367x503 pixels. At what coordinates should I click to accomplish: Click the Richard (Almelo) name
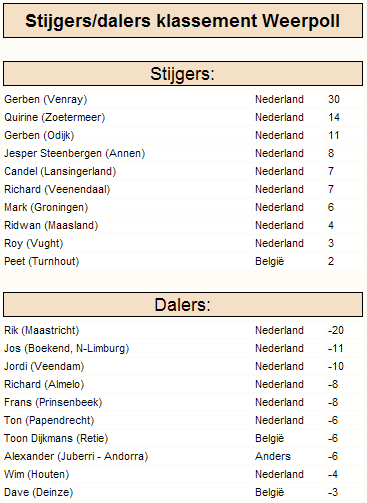[x=44, y=384]
